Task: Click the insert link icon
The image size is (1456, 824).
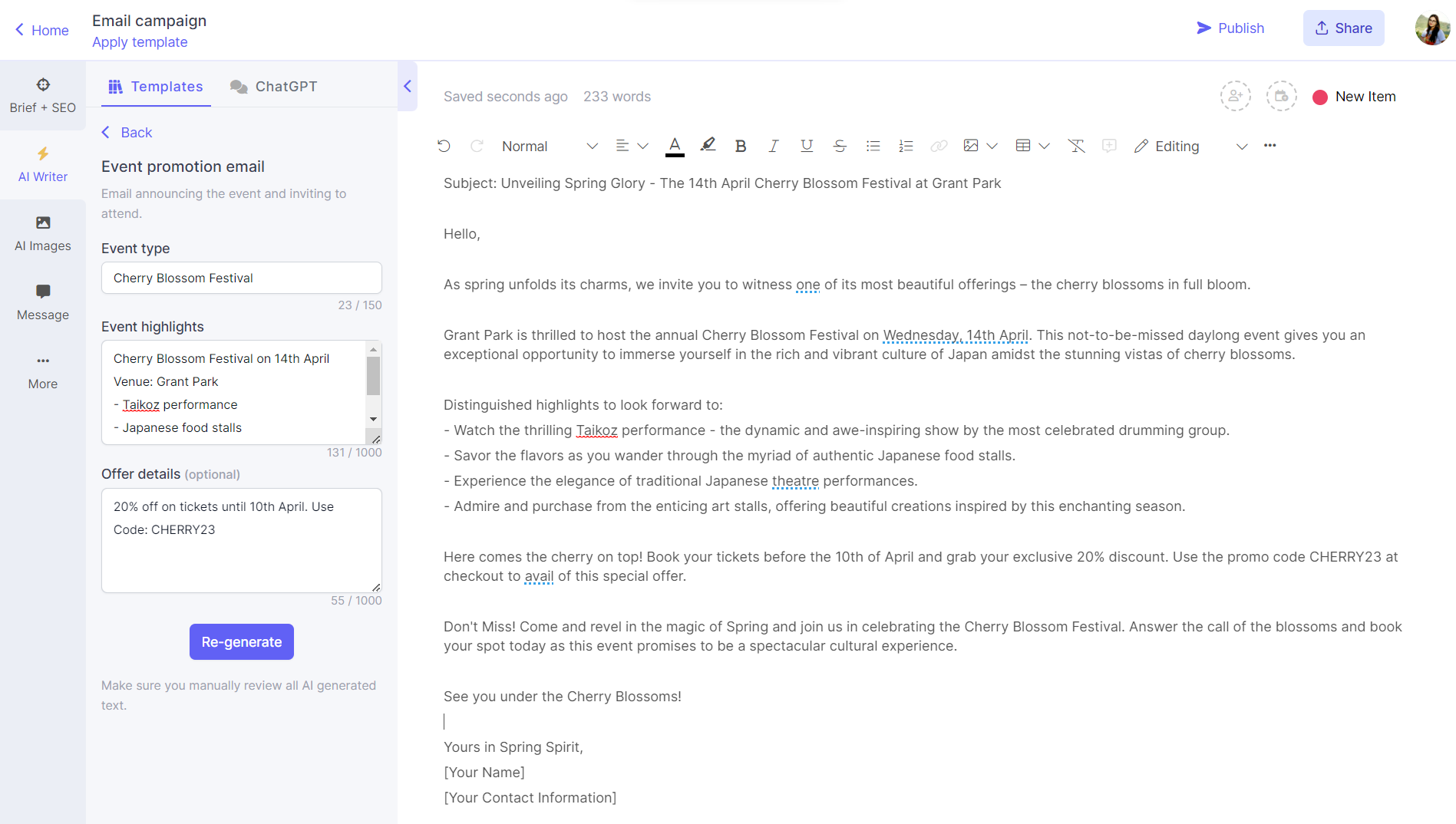Action: tap(939, 146)
